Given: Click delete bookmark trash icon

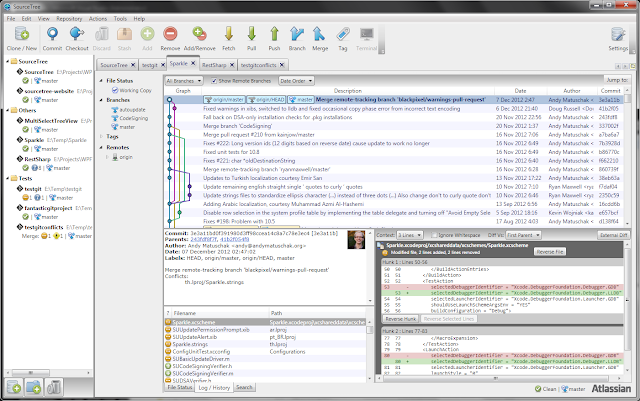Looking at the screenshot, I should [53, 386].
